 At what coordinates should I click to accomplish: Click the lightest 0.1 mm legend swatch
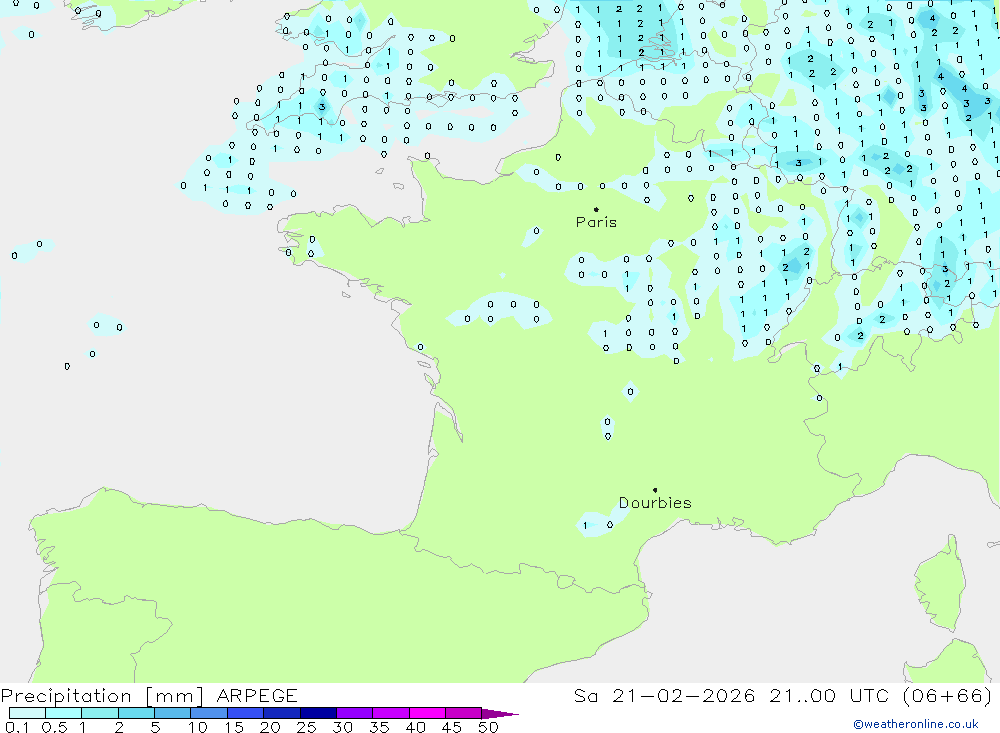coord(27,713)
